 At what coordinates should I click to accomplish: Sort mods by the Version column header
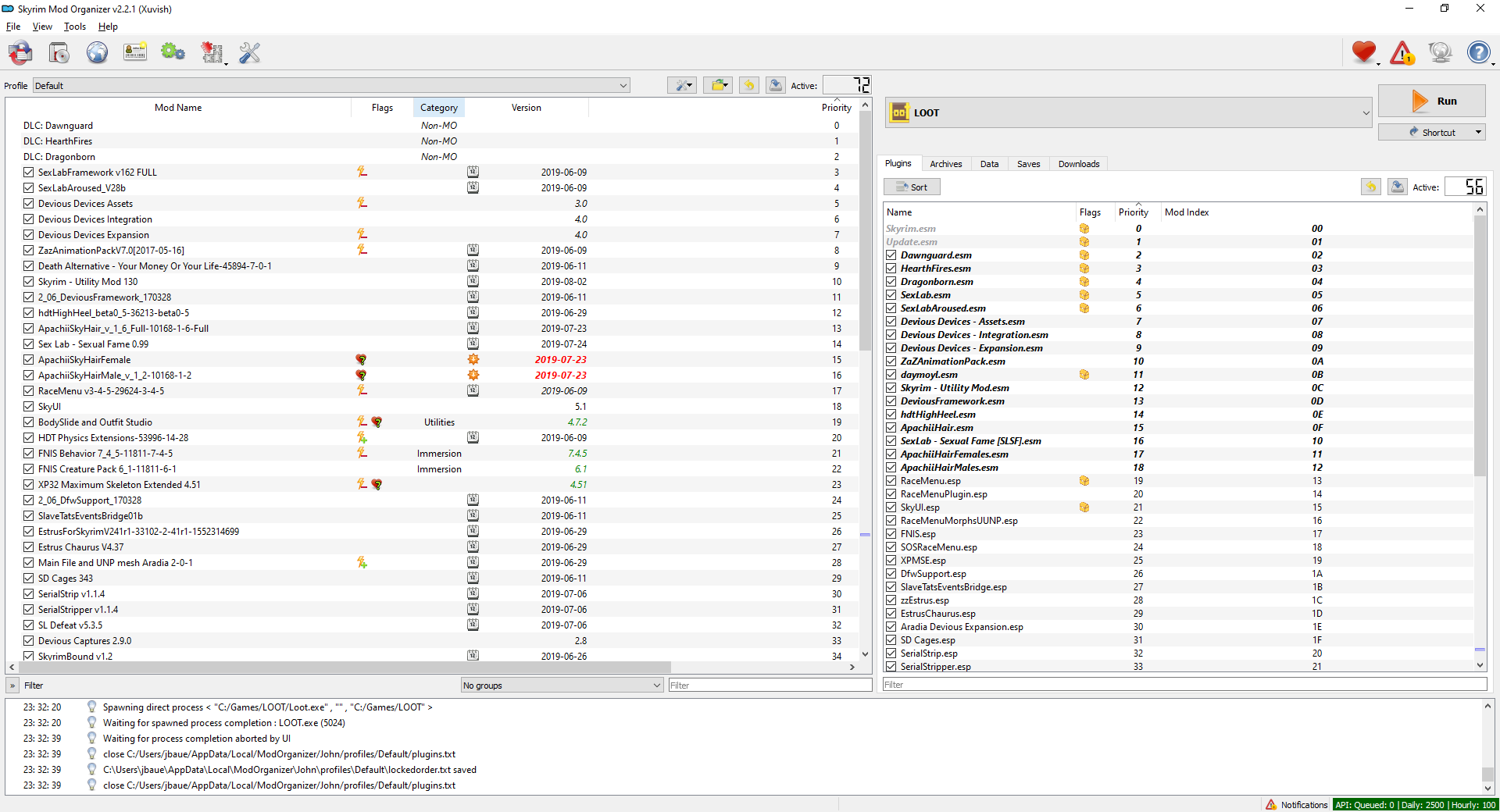[x=527, y=108]
